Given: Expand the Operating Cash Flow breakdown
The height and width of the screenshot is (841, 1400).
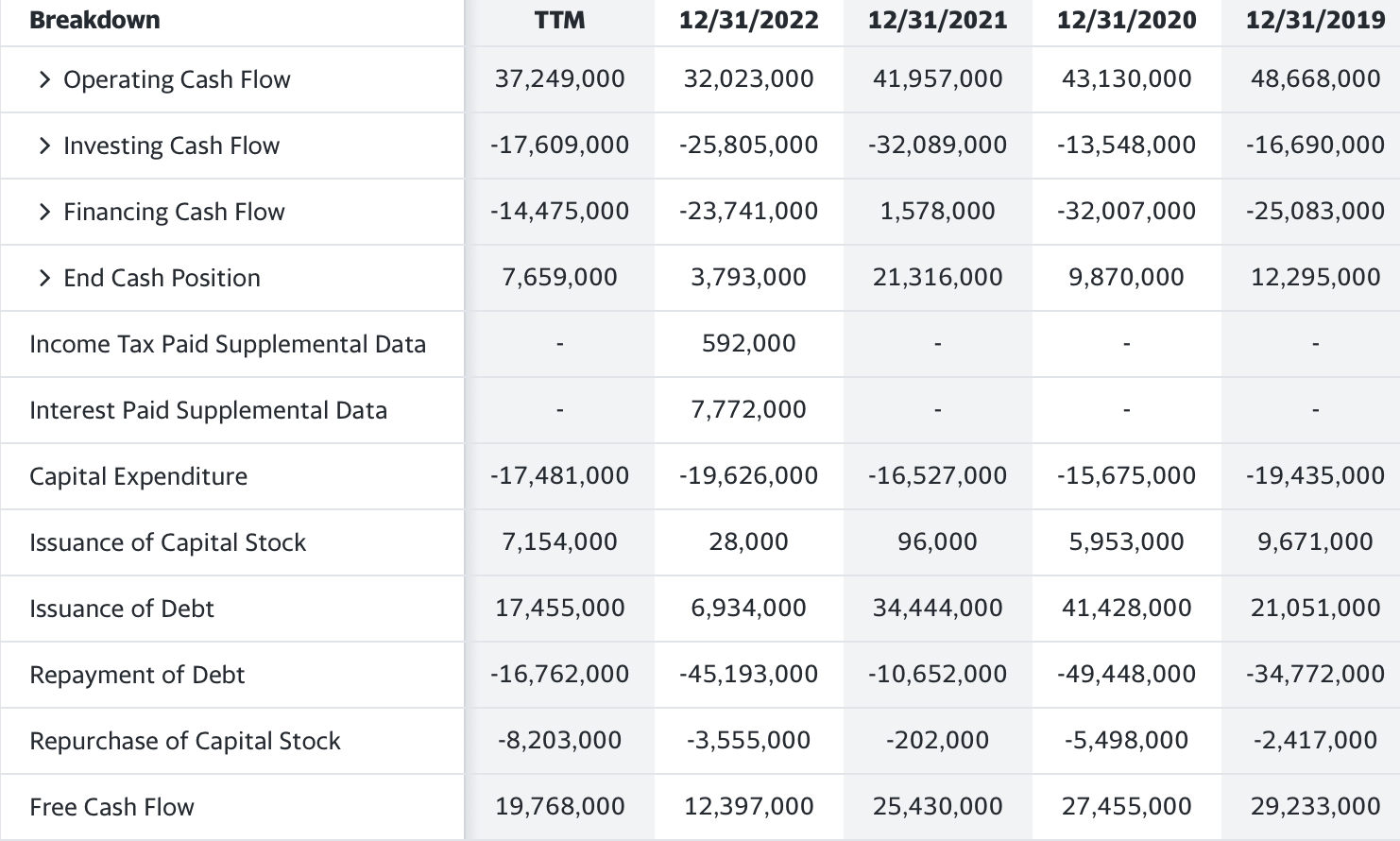Looking at the screenshot, I should (x=176, y=79).
